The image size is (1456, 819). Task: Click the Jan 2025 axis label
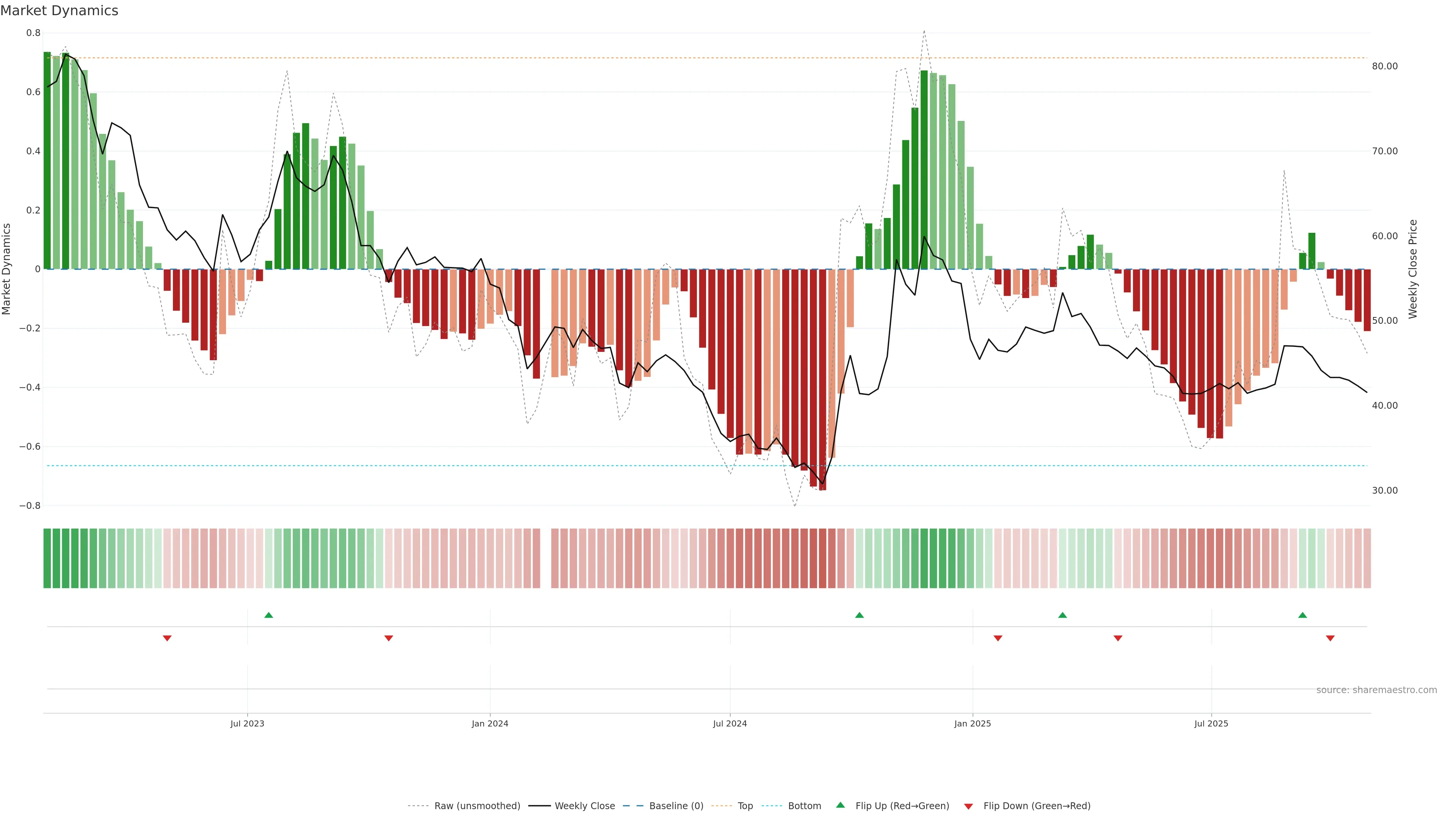(x=972, y=723)
